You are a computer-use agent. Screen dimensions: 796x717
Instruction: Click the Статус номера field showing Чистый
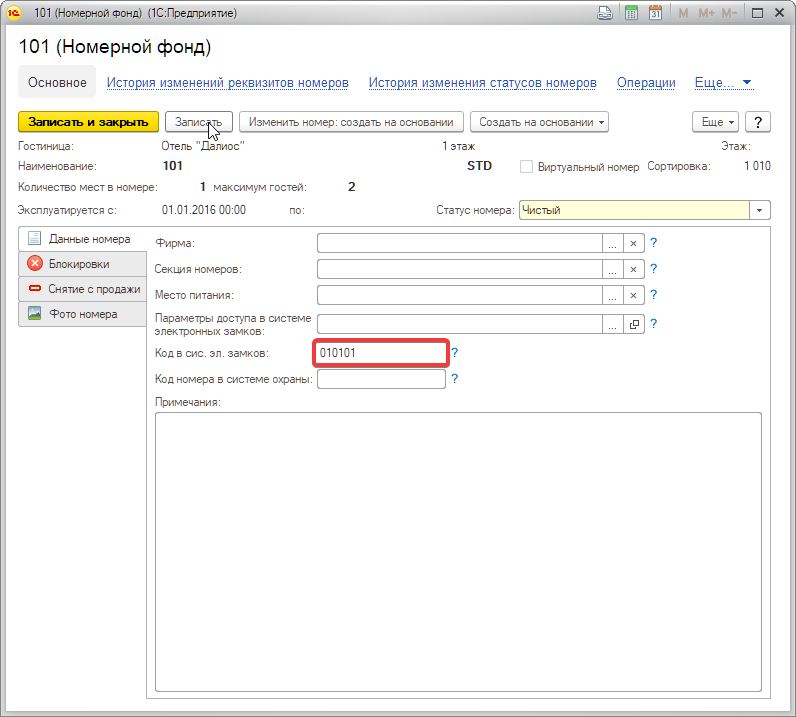pyautogui.click(x=634, y=210)
